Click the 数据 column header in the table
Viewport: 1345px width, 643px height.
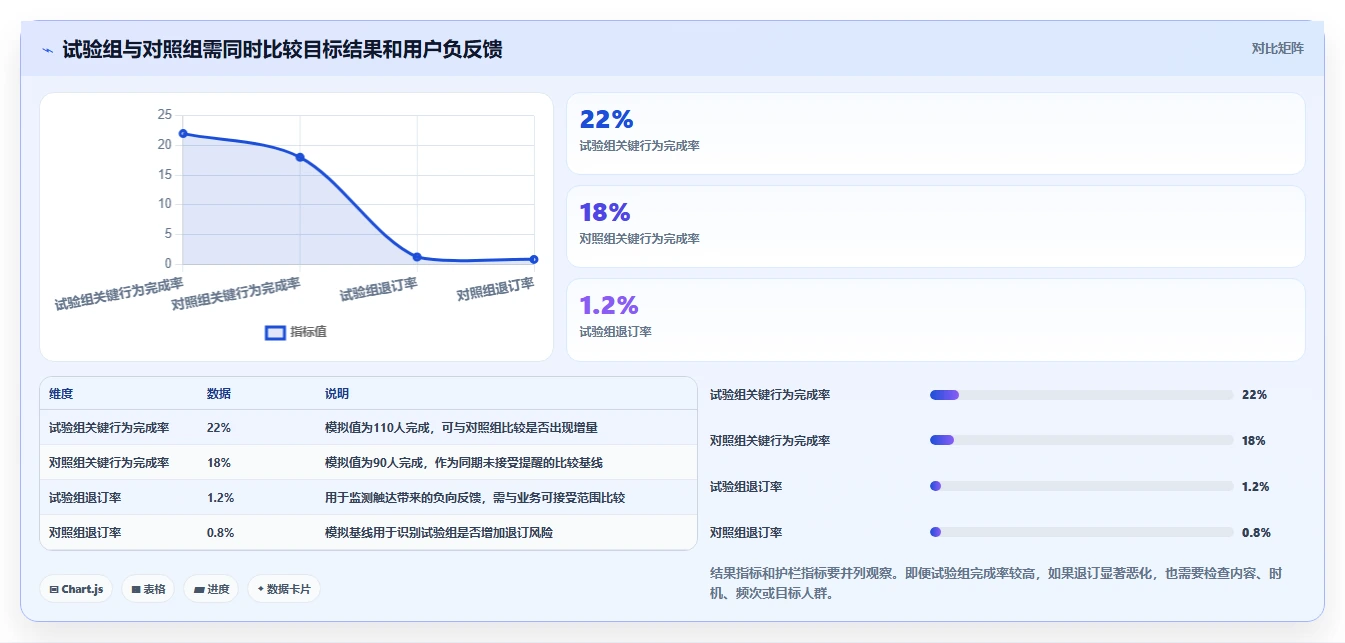click(x=219, y=394)
